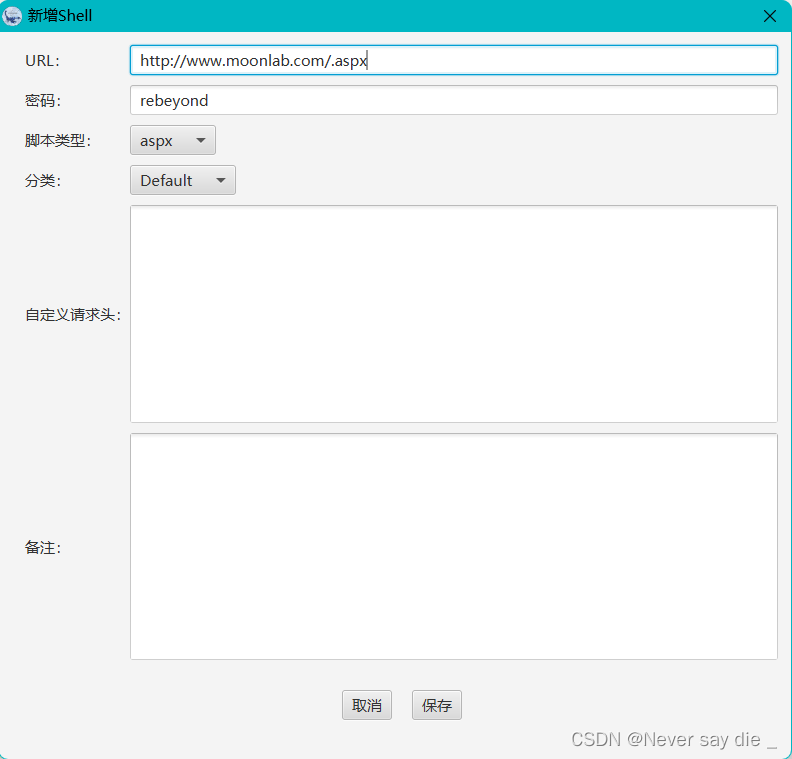
Task: Click the 备注: label text
Action: coord(43,547)
